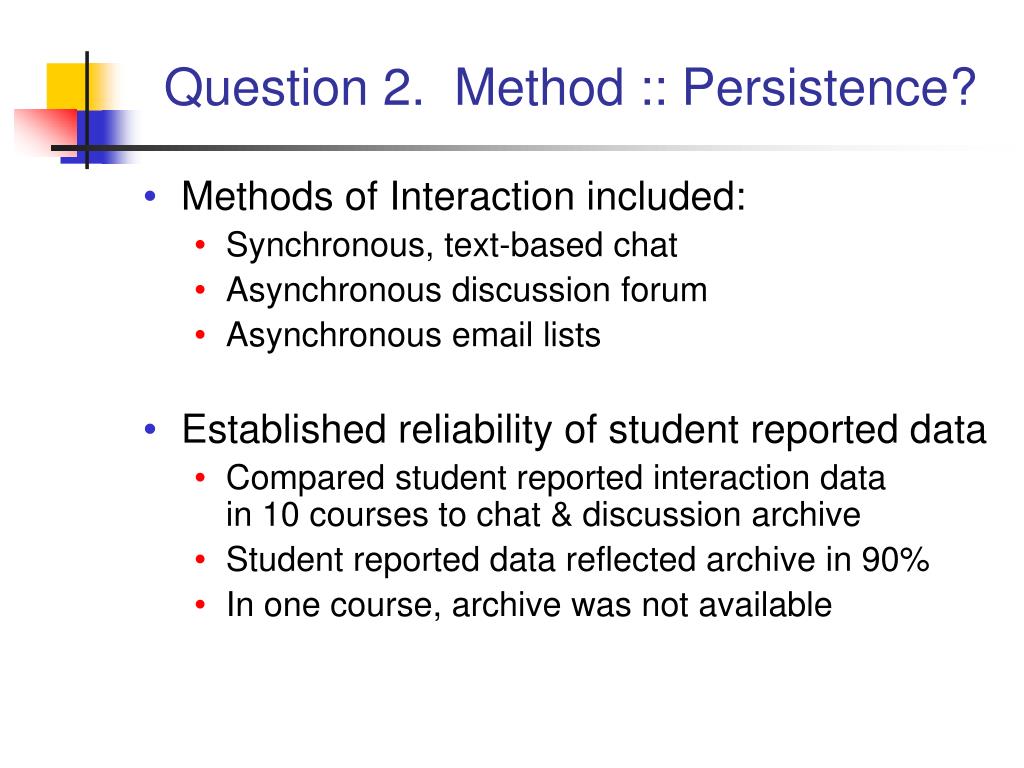Click 'Established reliability of student reported data' heading

coord(584,430)
